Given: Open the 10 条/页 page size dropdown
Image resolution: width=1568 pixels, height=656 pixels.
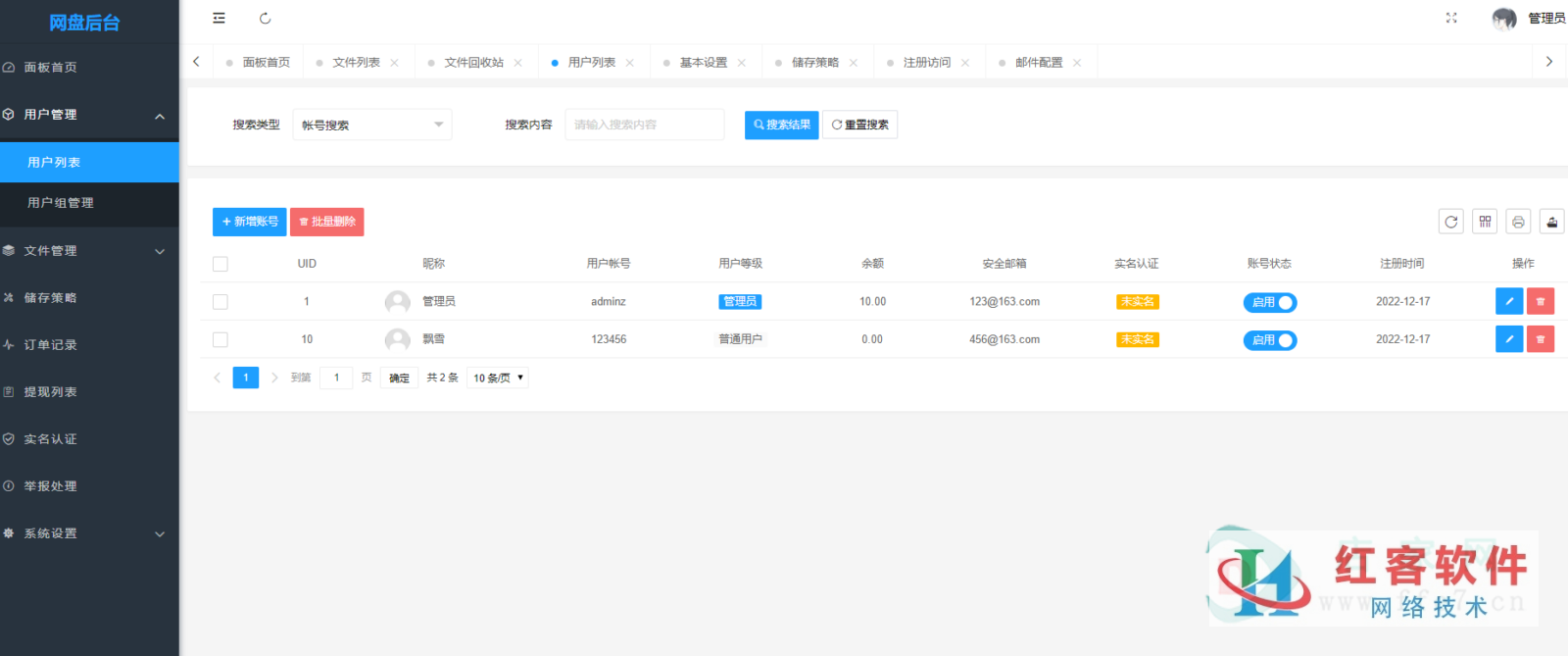Looking at the screenshot, I should (498, 378).
